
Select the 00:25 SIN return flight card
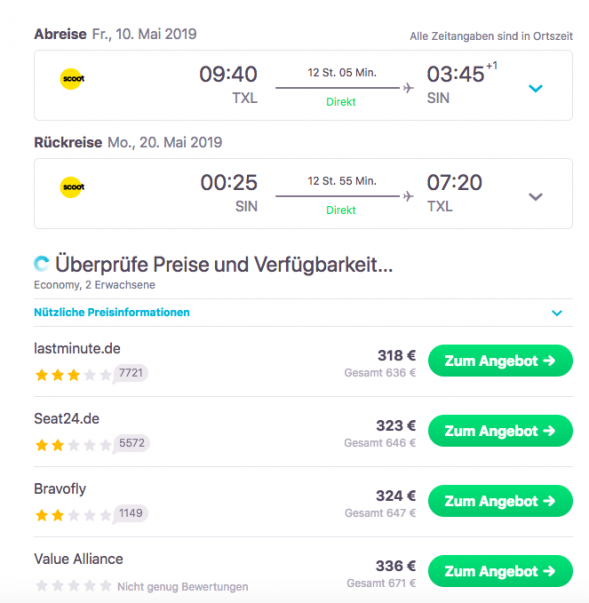pos(303,194)
